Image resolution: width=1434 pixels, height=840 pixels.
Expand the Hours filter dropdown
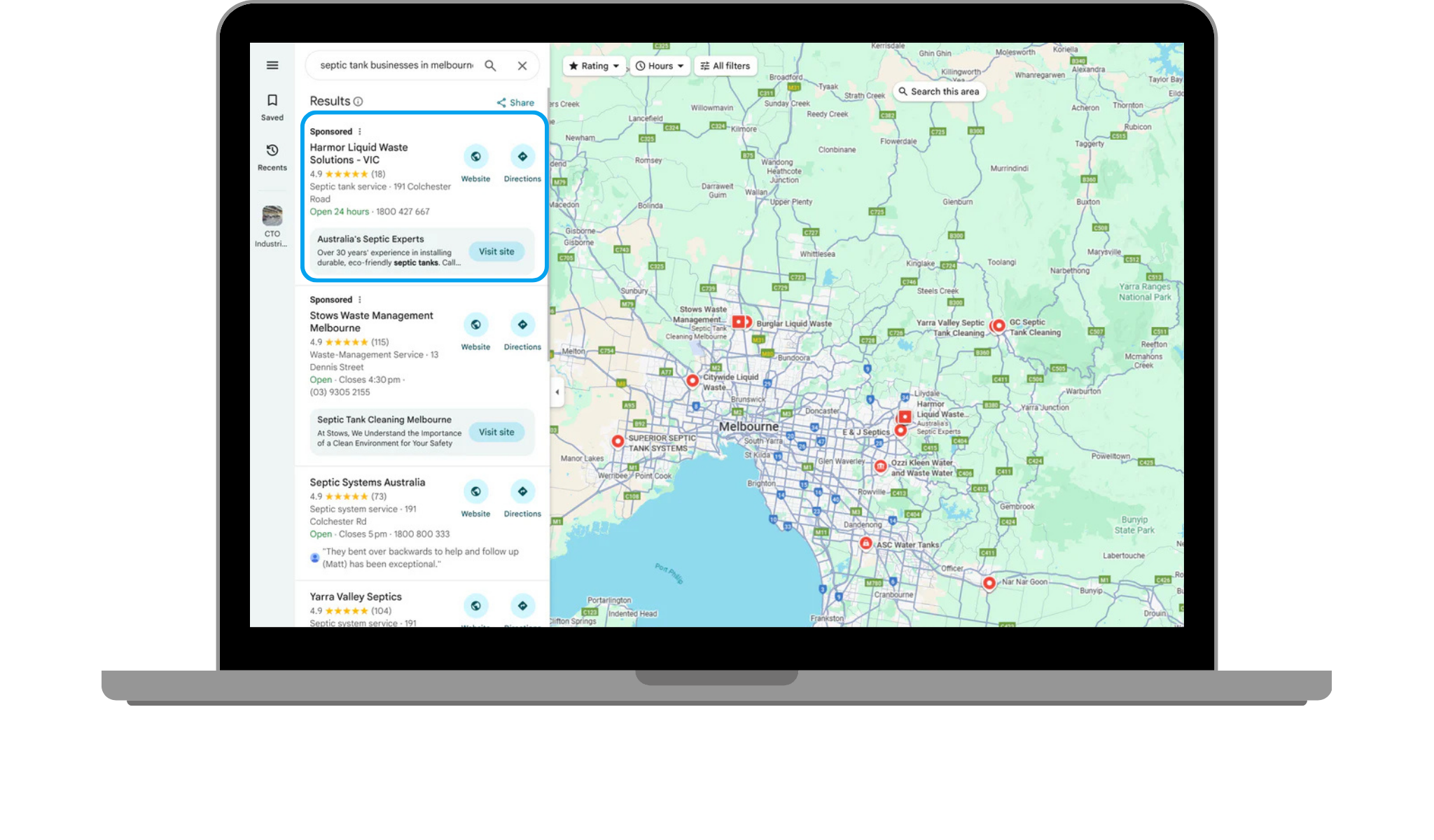(x=659, y=65)
